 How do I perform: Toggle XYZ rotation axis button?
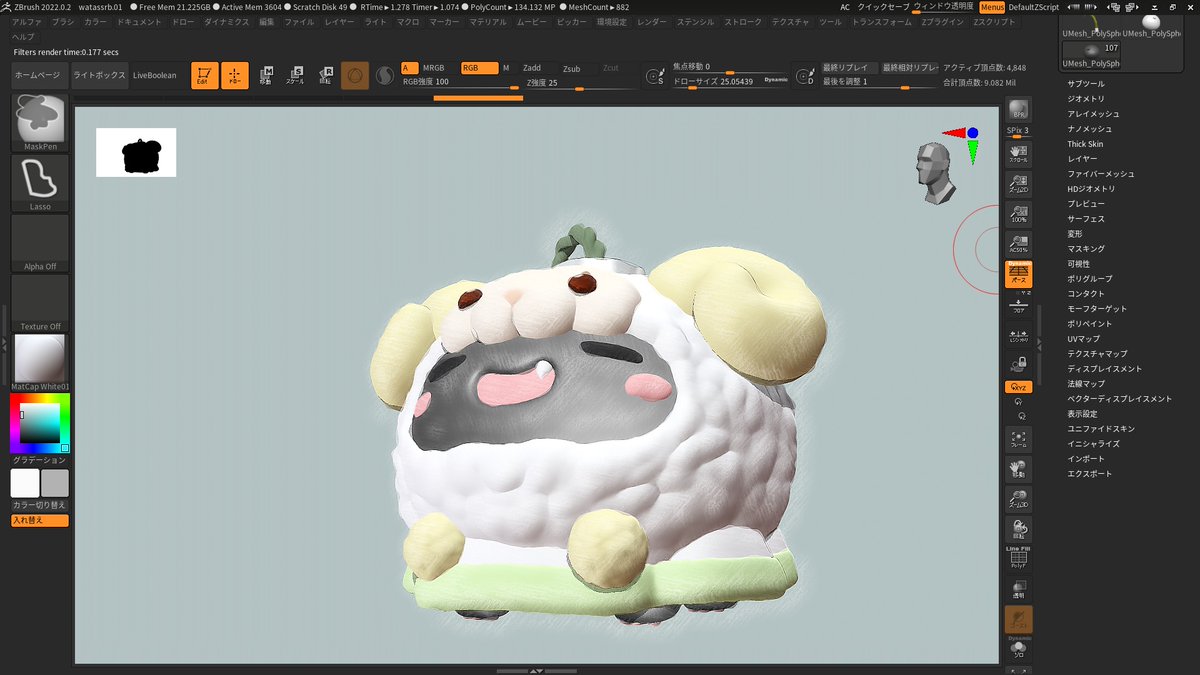tap(1018, 387)
